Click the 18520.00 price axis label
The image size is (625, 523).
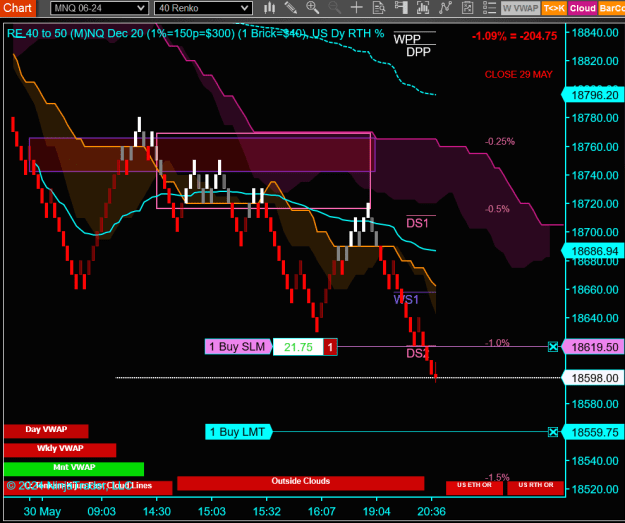(x=595, y=489)
